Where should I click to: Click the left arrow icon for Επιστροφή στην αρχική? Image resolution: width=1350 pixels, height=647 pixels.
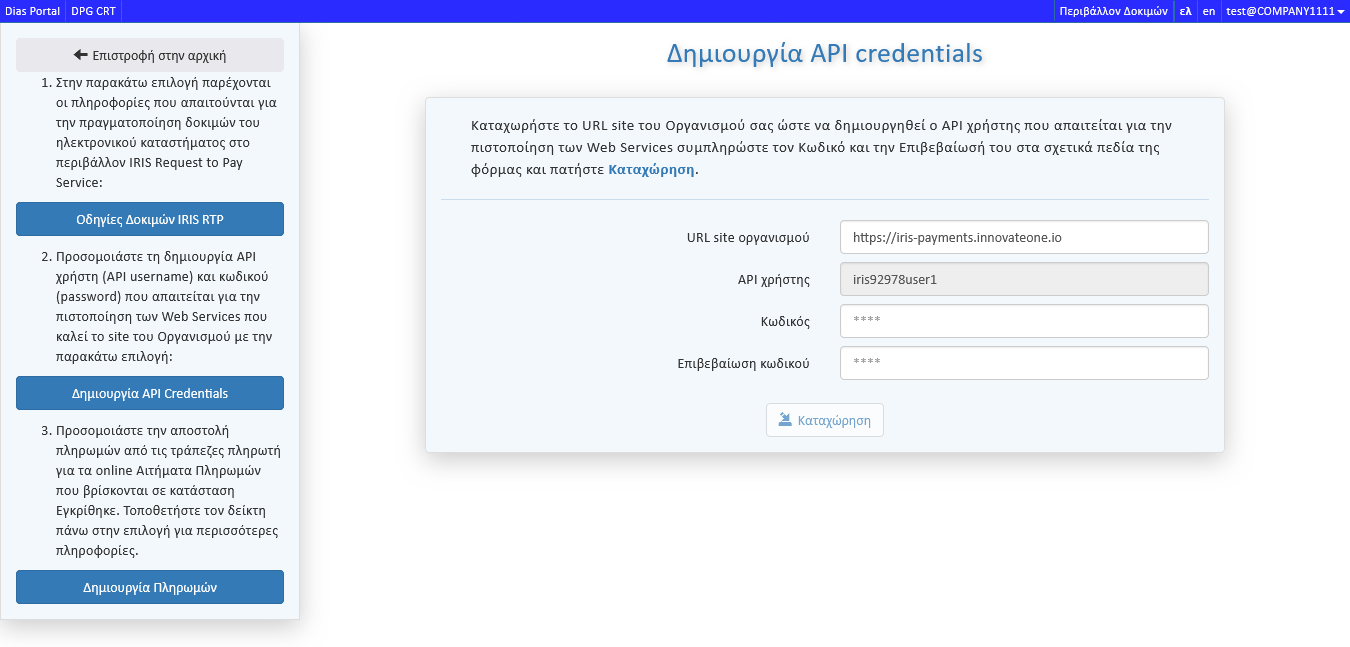[81, 55]
